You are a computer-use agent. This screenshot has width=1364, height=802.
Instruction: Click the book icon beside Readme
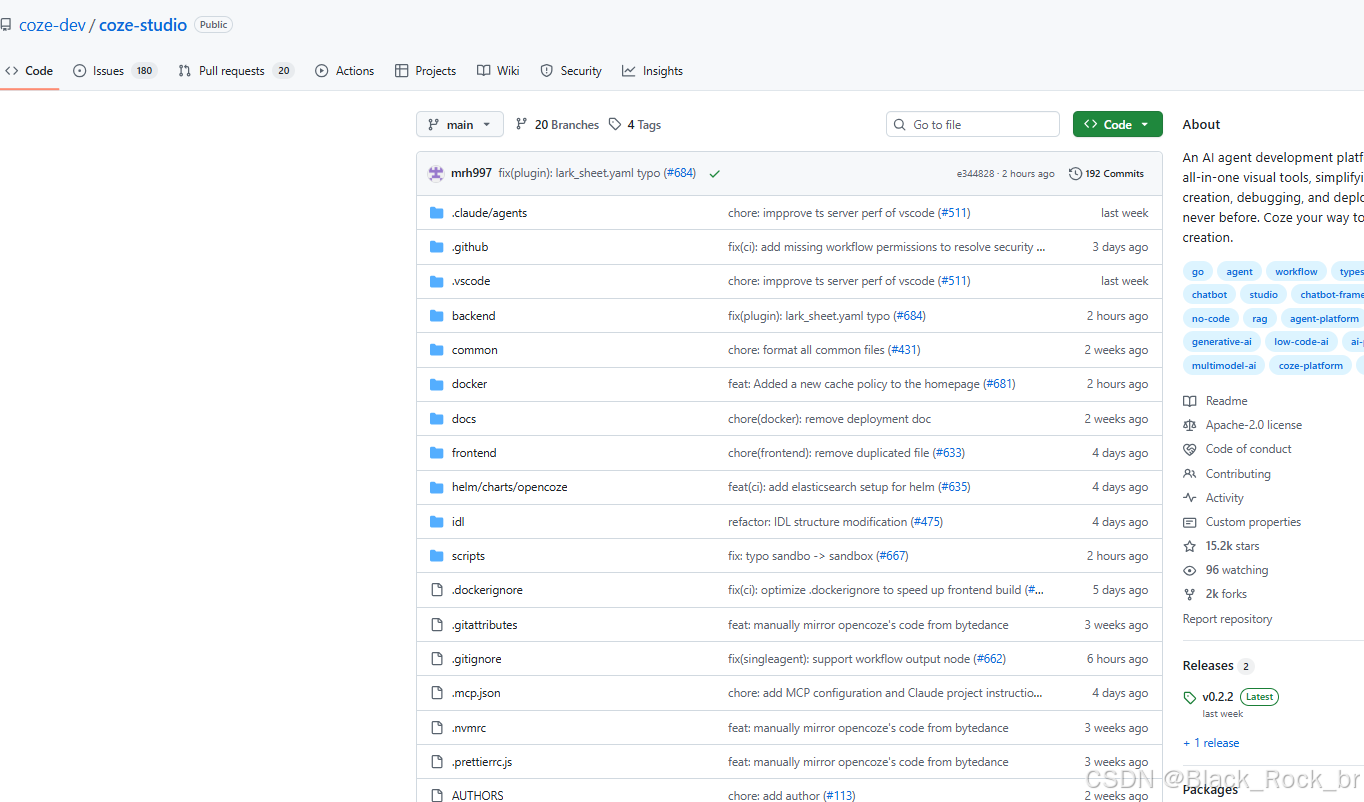[1189, 401]
